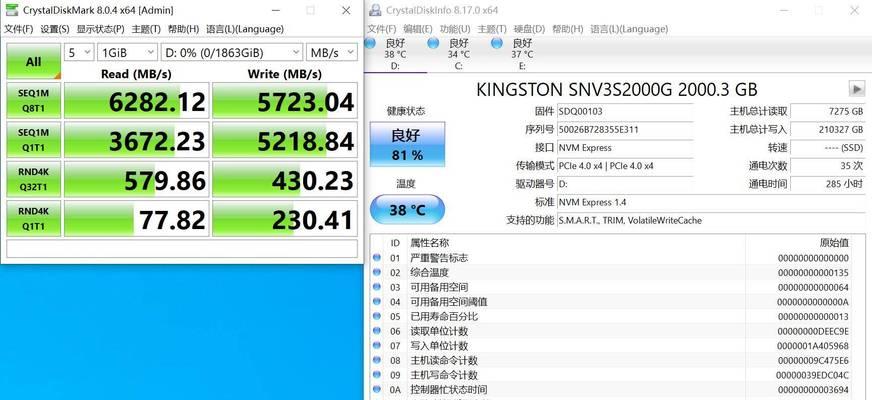Screen dimensions: 872x400
Task: Click the firmware field SDQ00103
Action: (x=625, y=111)
